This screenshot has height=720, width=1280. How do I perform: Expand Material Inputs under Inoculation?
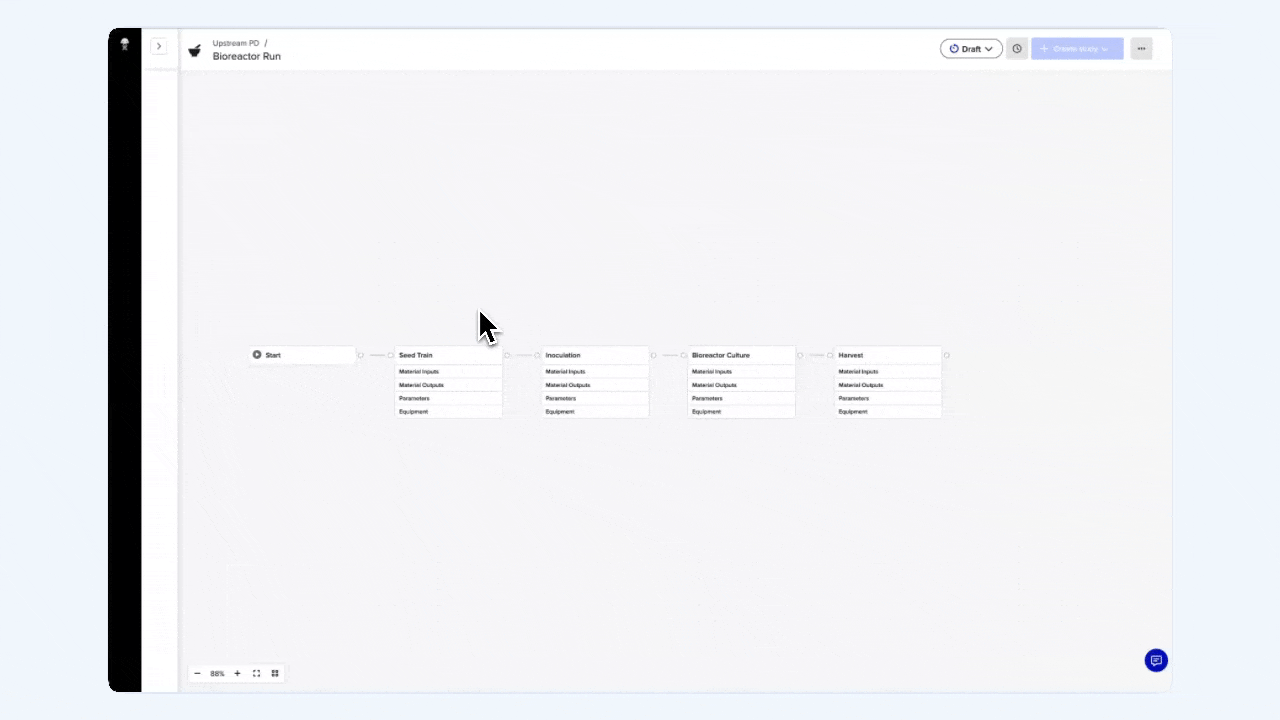point(565,371)
